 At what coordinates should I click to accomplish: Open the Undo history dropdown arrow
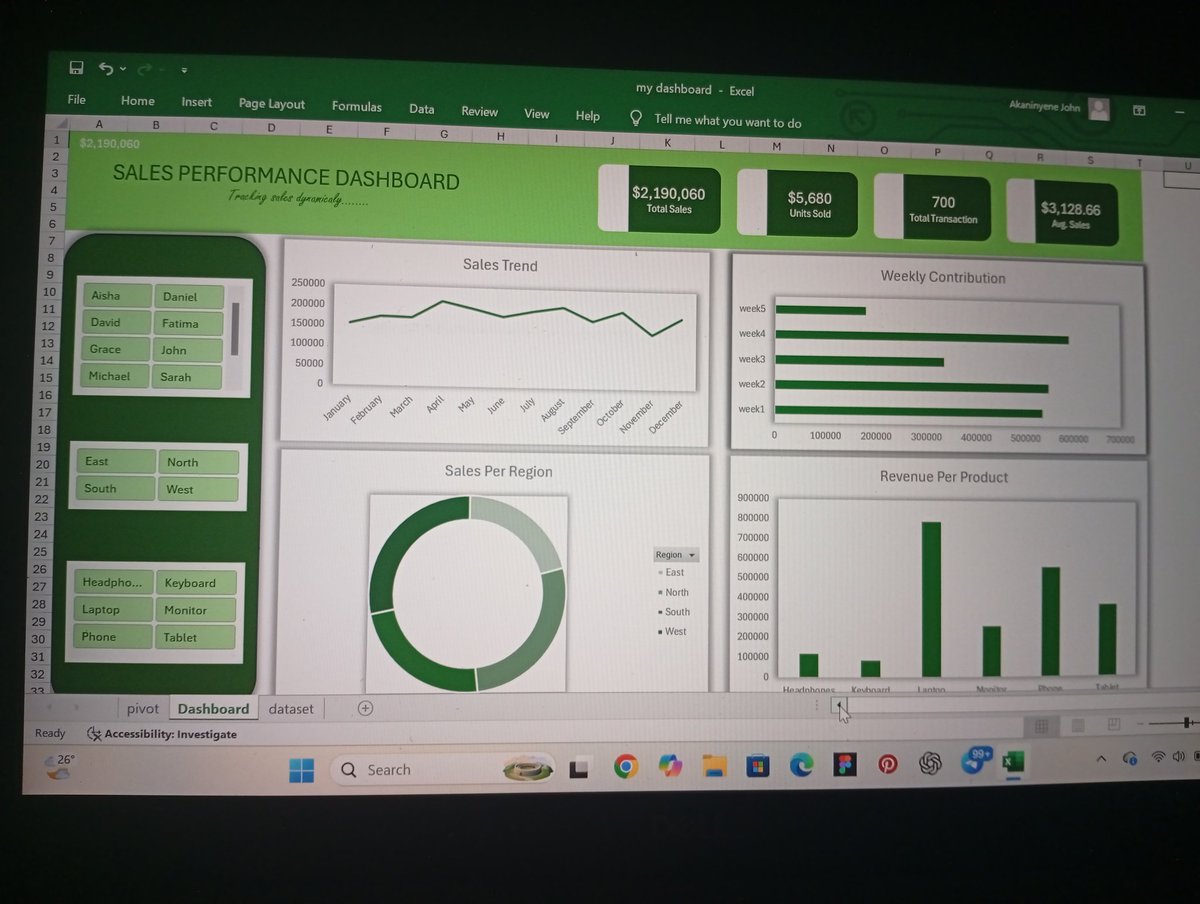pyautogui.click(x=123, y=70)
